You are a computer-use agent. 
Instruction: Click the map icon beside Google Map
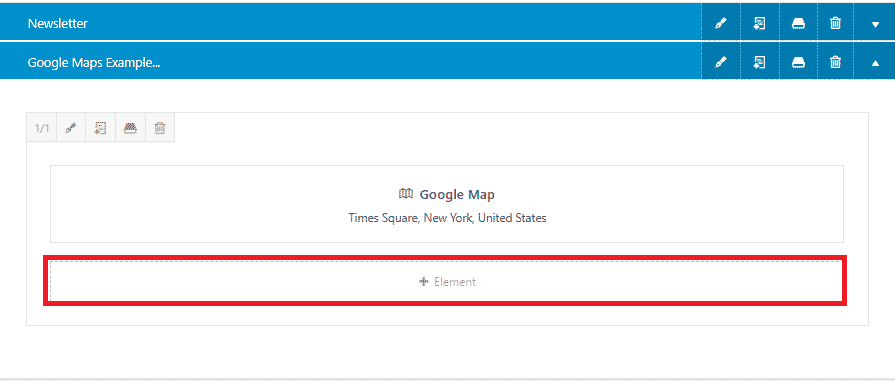(x=405, y=194)
